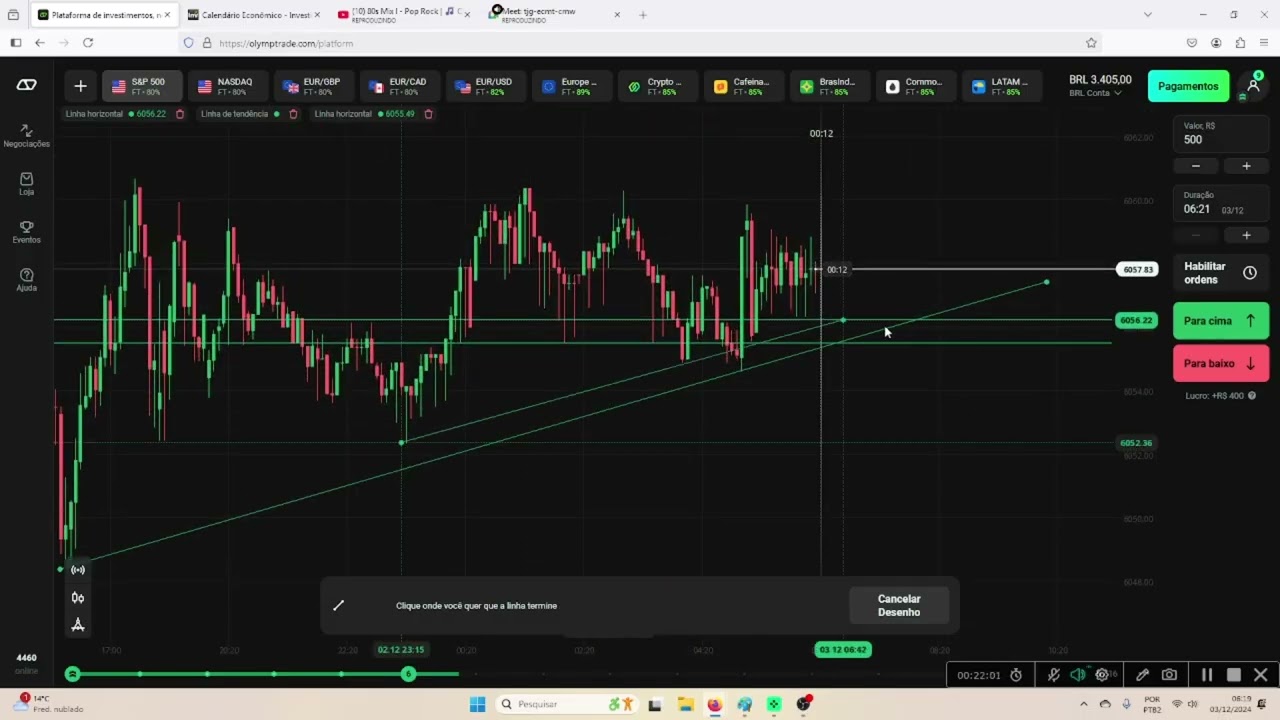
Task: Delete the Linha de tendência drawing
Action: [293, 114]
